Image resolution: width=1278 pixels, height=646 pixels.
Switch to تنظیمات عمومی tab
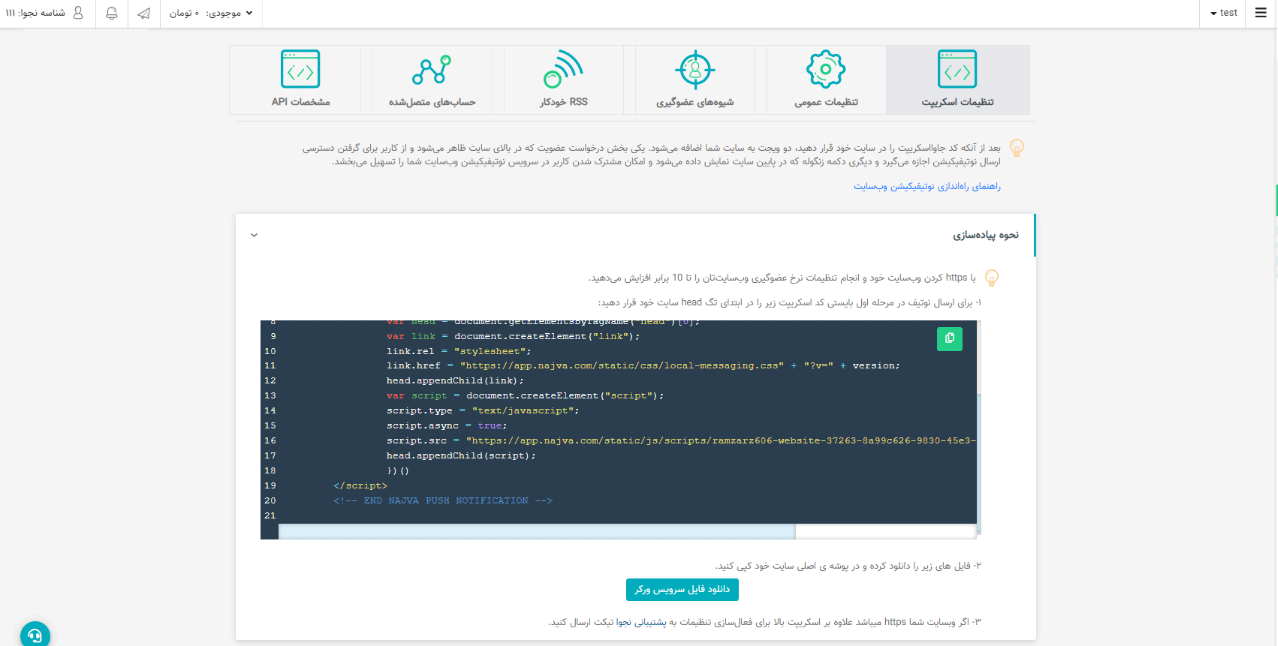826,80
